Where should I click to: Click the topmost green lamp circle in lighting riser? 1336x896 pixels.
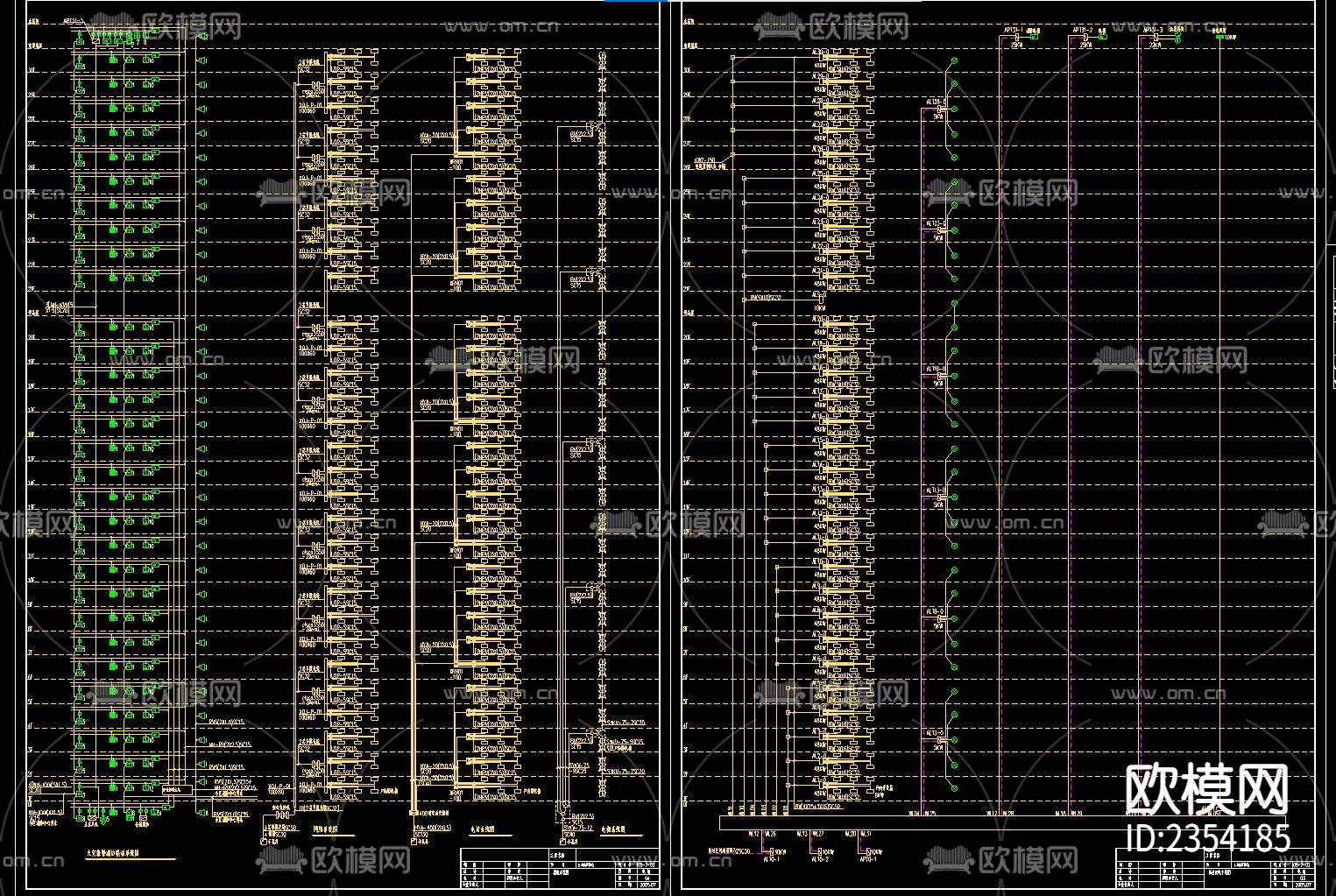(954, 61)
